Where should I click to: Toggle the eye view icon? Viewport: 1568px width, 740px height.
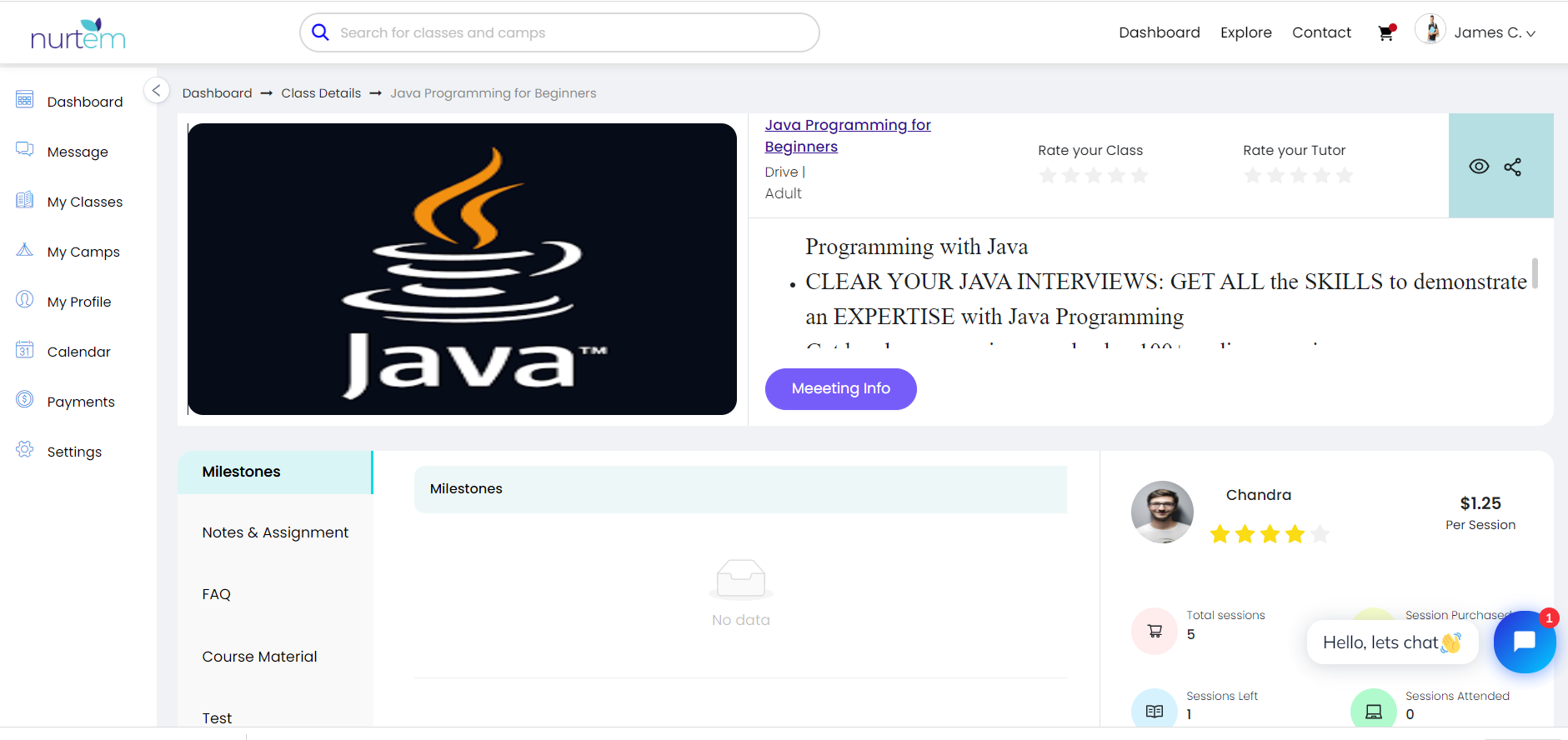click(1478, 167)
